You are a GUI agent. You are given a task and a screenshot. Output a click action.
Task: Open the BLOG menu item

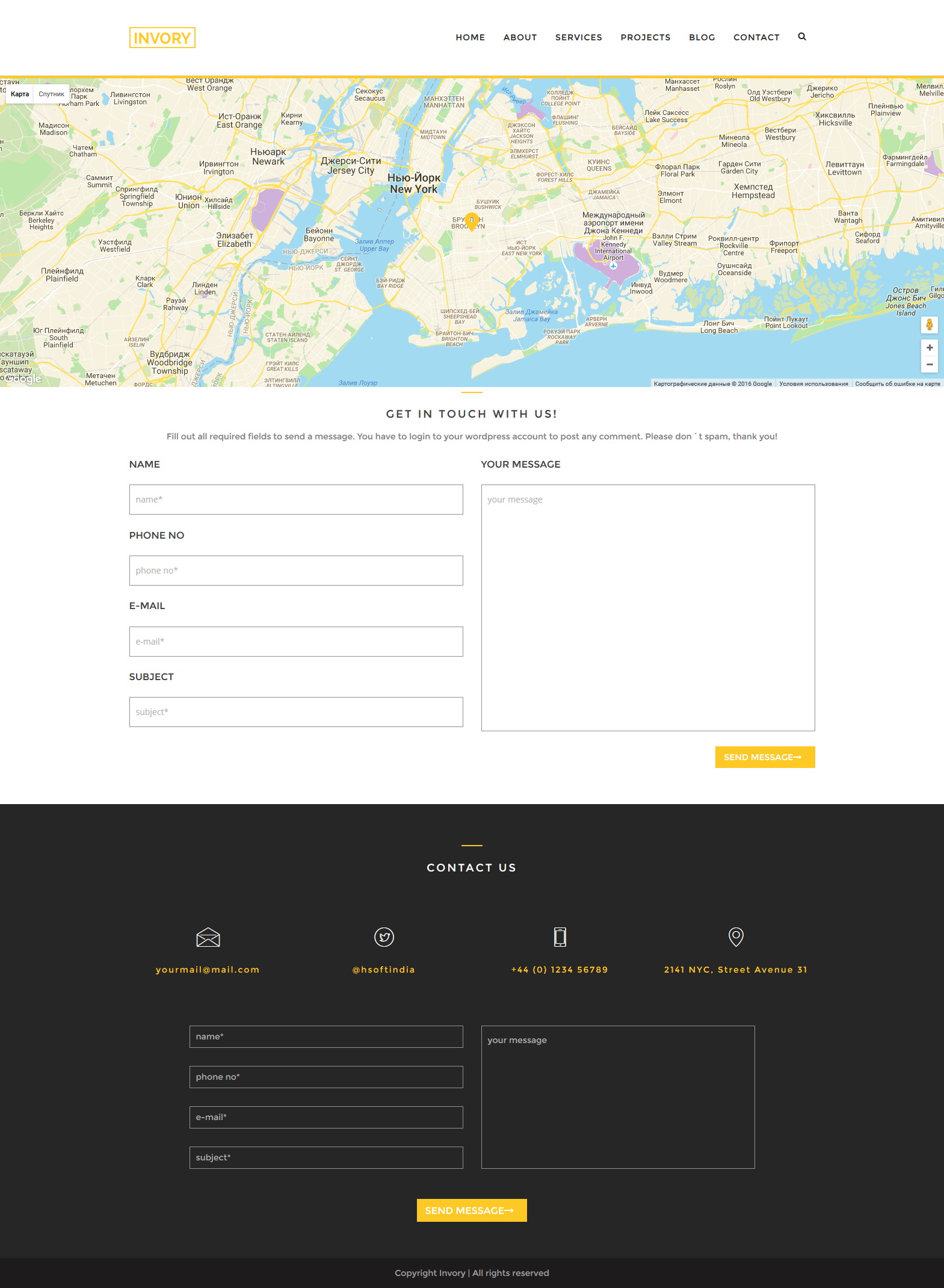click(702, 37)
